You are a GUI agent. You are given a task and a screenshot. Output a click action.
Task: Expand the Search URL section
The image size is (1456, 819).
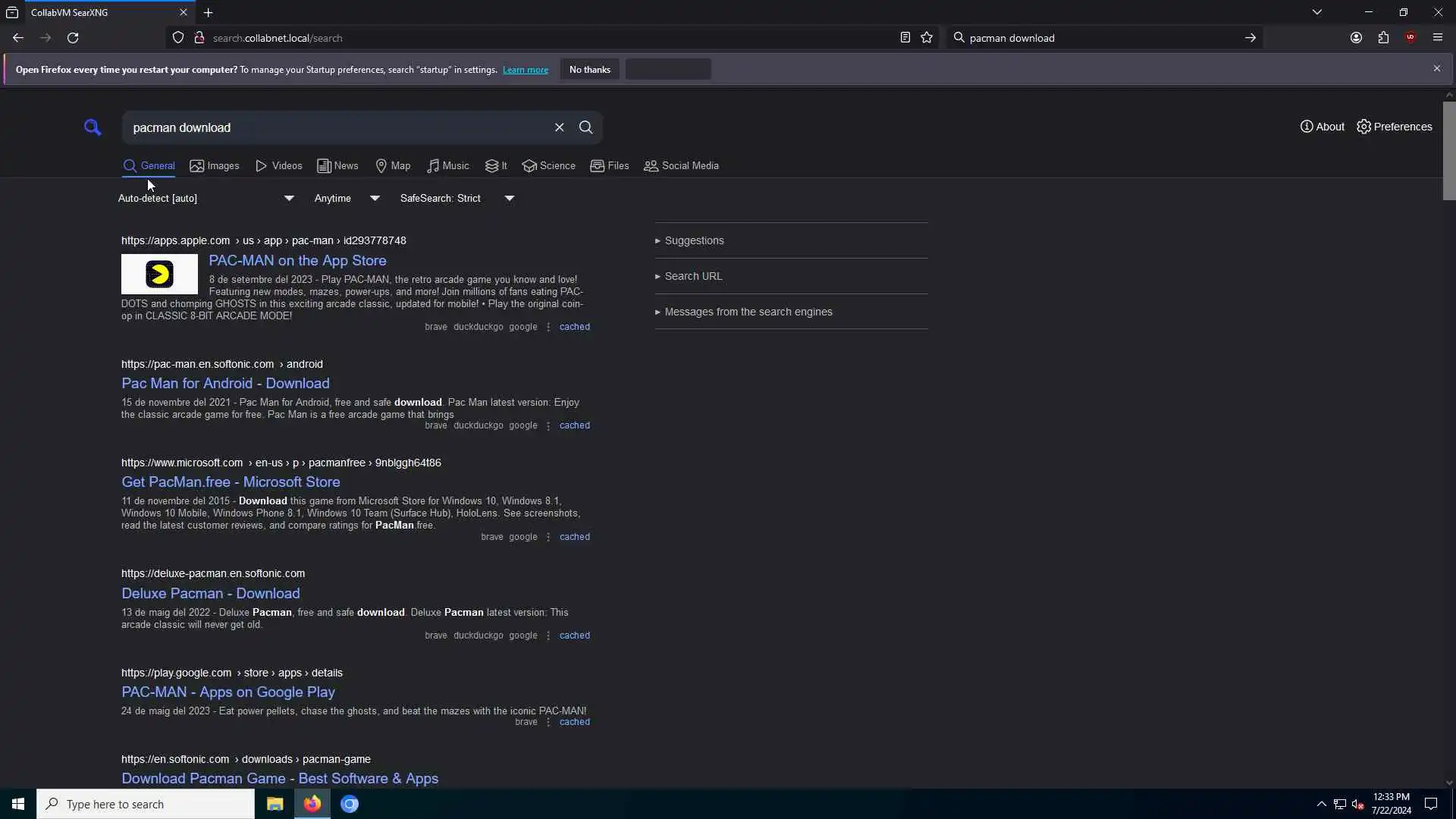(693, 277)
